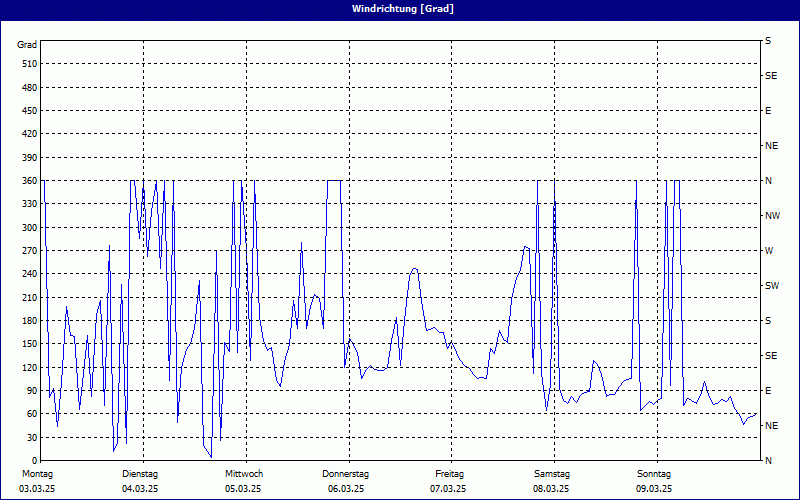Select the Mittwoch day label
This screenshot has height=500, width=800.
(244, 474)
